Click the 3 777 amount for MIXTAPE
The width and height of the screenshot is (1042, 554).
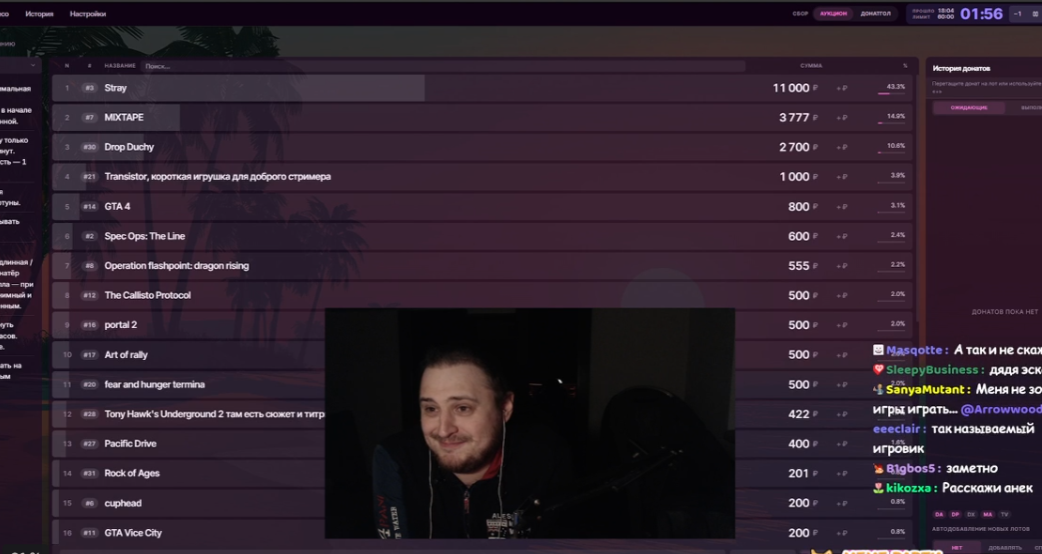pos(794,118)
